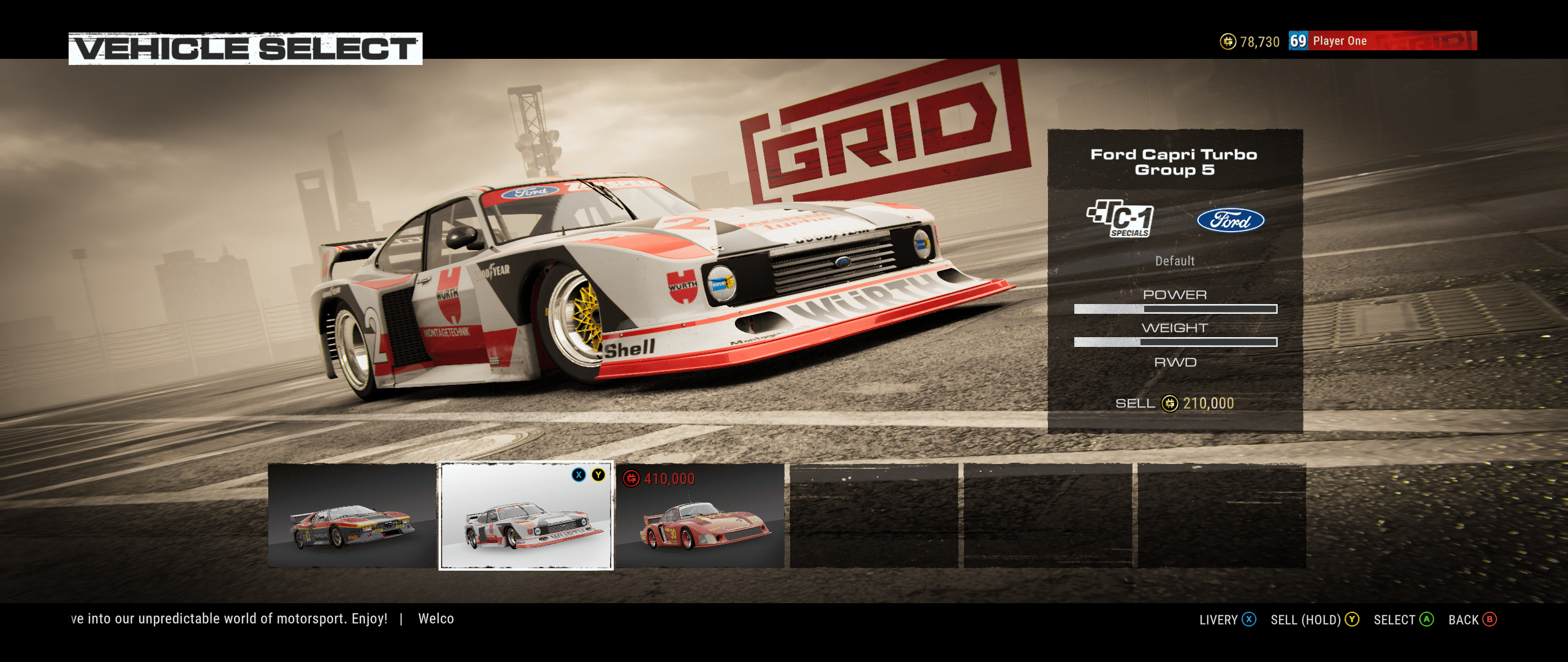Click the WEIGHT stat bar
This screenshot has height=662, width=1568.
[x=1175, y=342]
